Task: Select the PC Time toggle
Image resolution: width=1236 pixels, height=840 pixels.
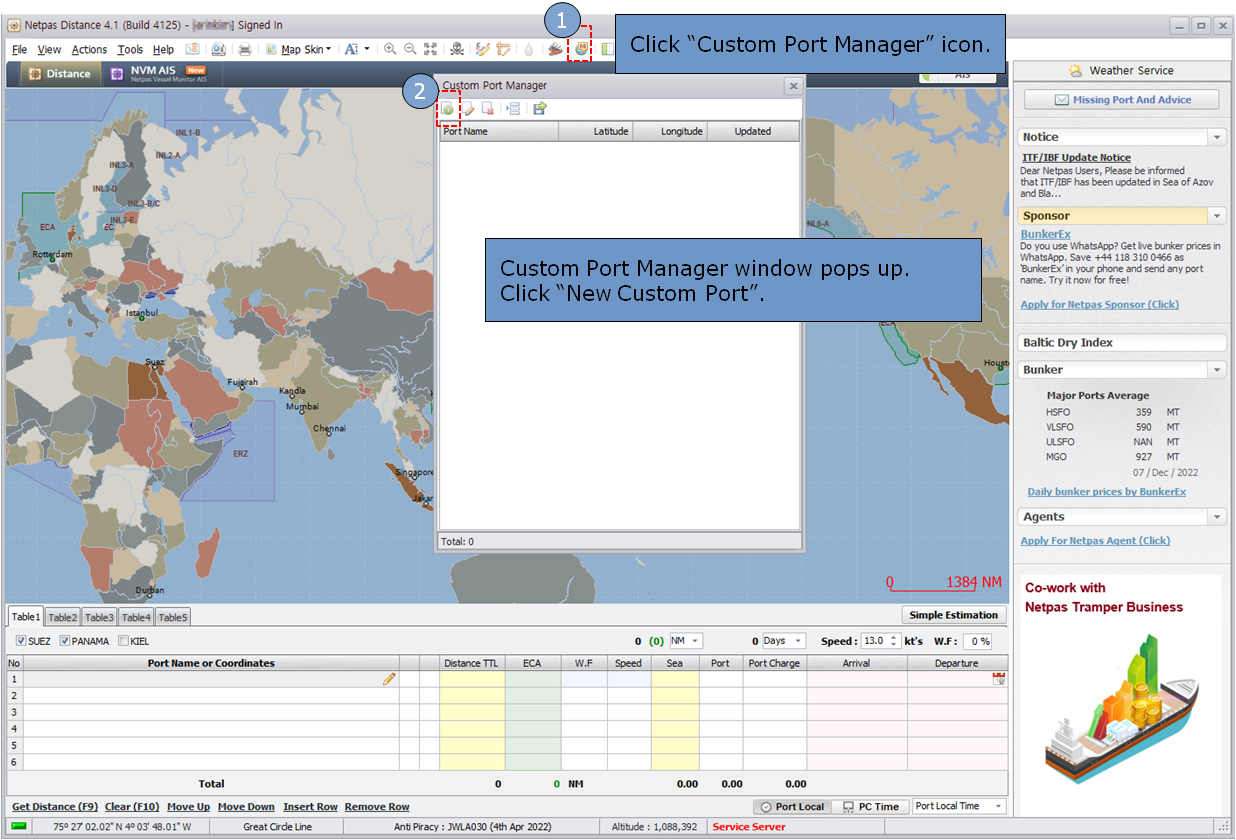Action: point(872,807)
